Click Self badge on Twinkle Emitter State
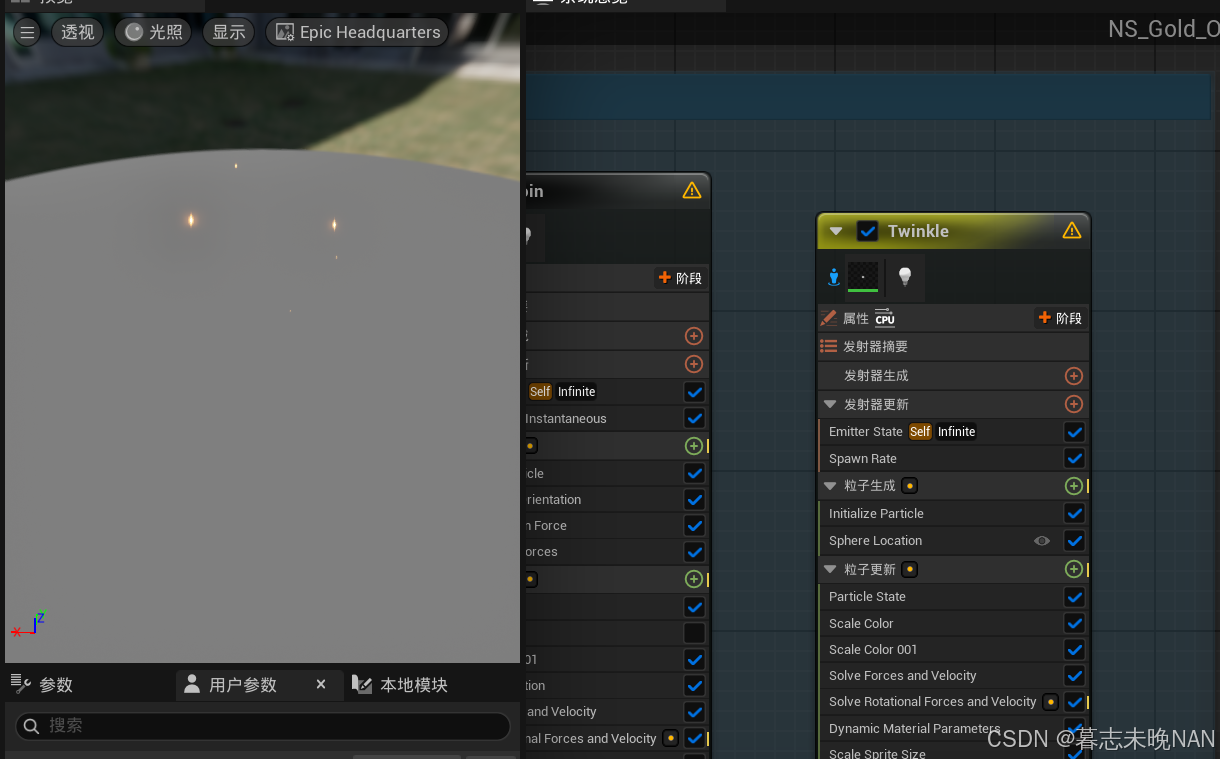Screen dimensions: 1220x759 click(920, 432)
